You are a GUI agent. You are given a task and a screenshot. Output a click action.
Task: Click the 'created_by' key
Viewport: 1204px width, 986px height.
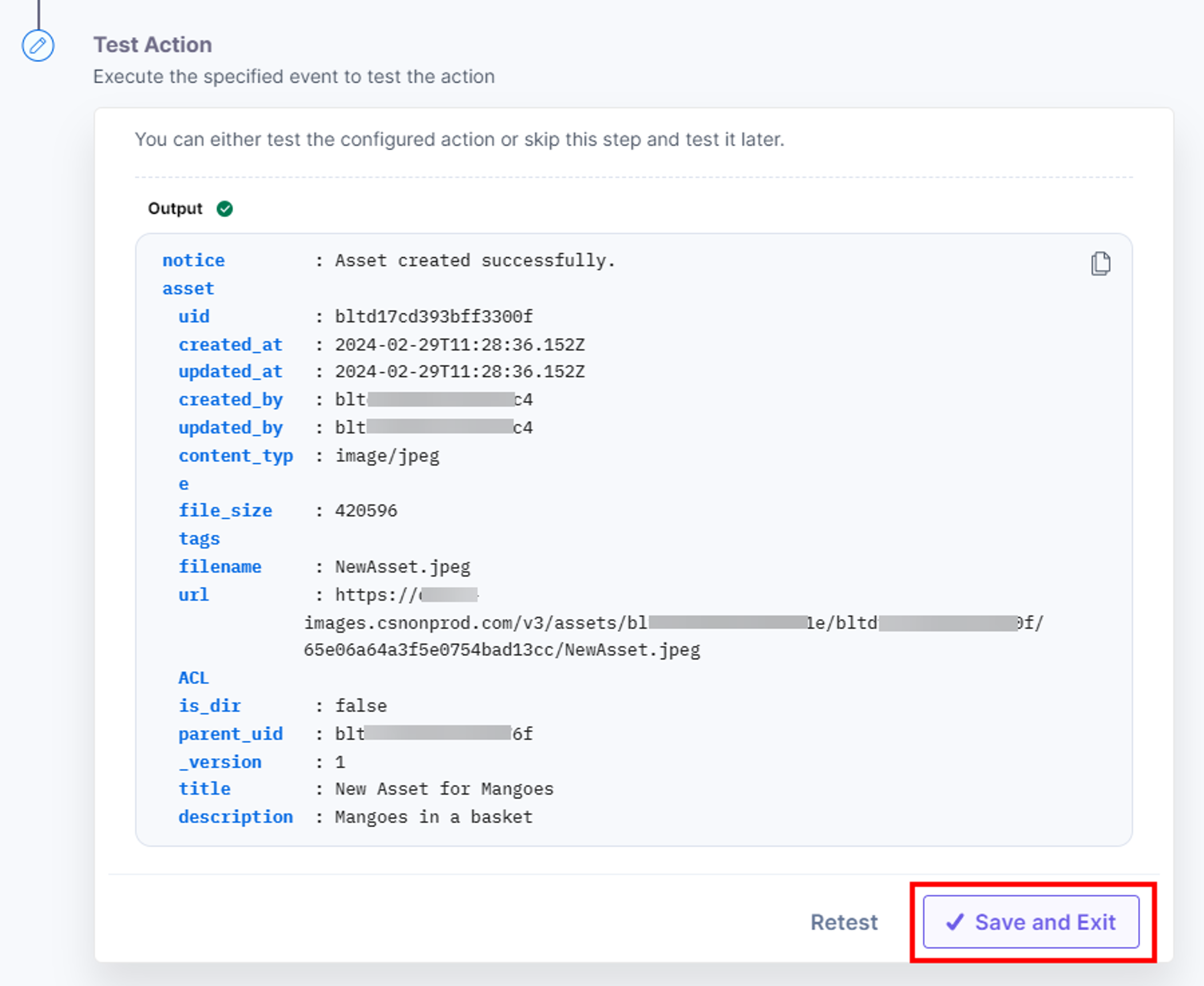point(230,400)
